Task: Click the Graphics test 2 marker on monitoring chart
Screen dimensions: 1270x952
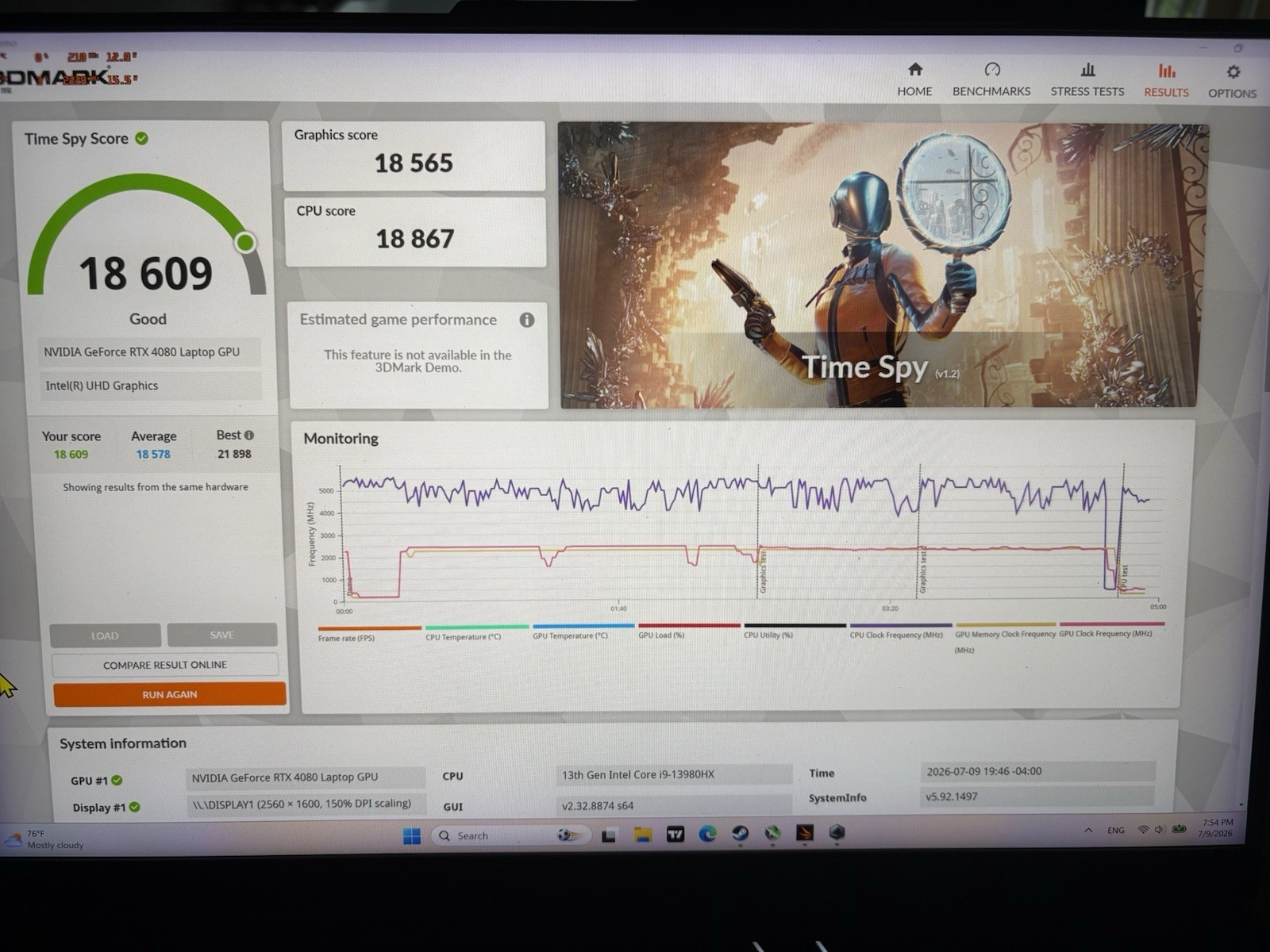Action: [x=923, y=570]
